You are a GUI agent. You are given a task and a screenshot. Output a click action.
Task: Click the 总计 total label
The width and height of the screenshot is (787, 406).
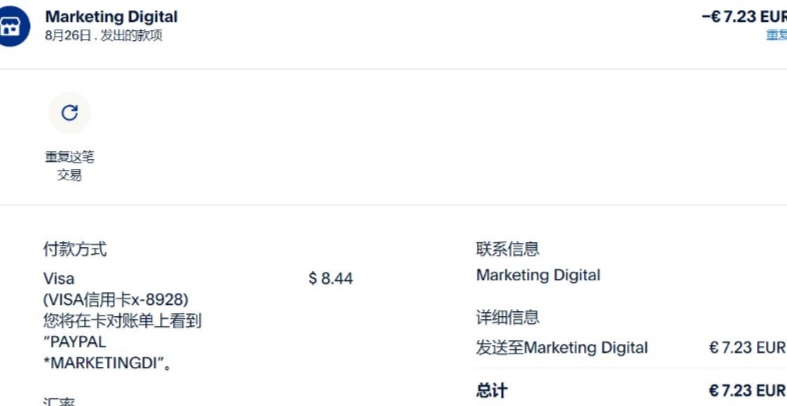click(492, 390)
